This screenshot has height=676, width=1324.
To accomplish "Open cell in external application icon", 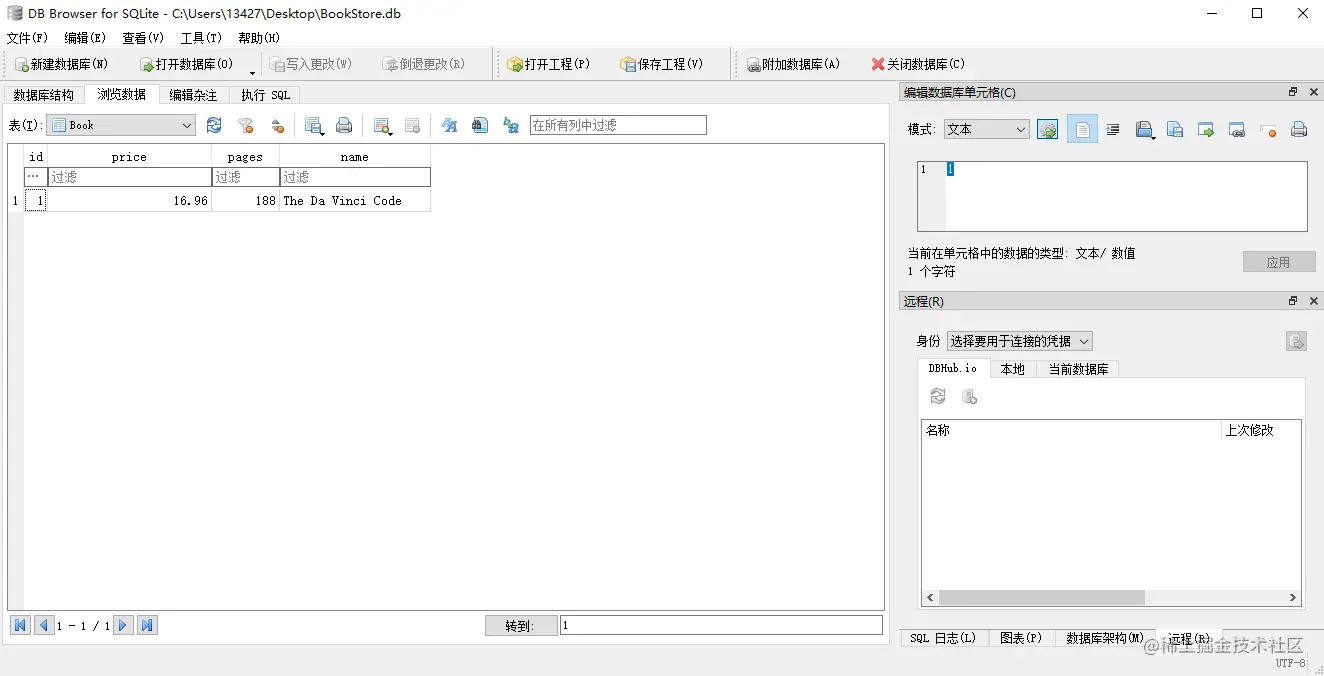I will [1206, 129].
